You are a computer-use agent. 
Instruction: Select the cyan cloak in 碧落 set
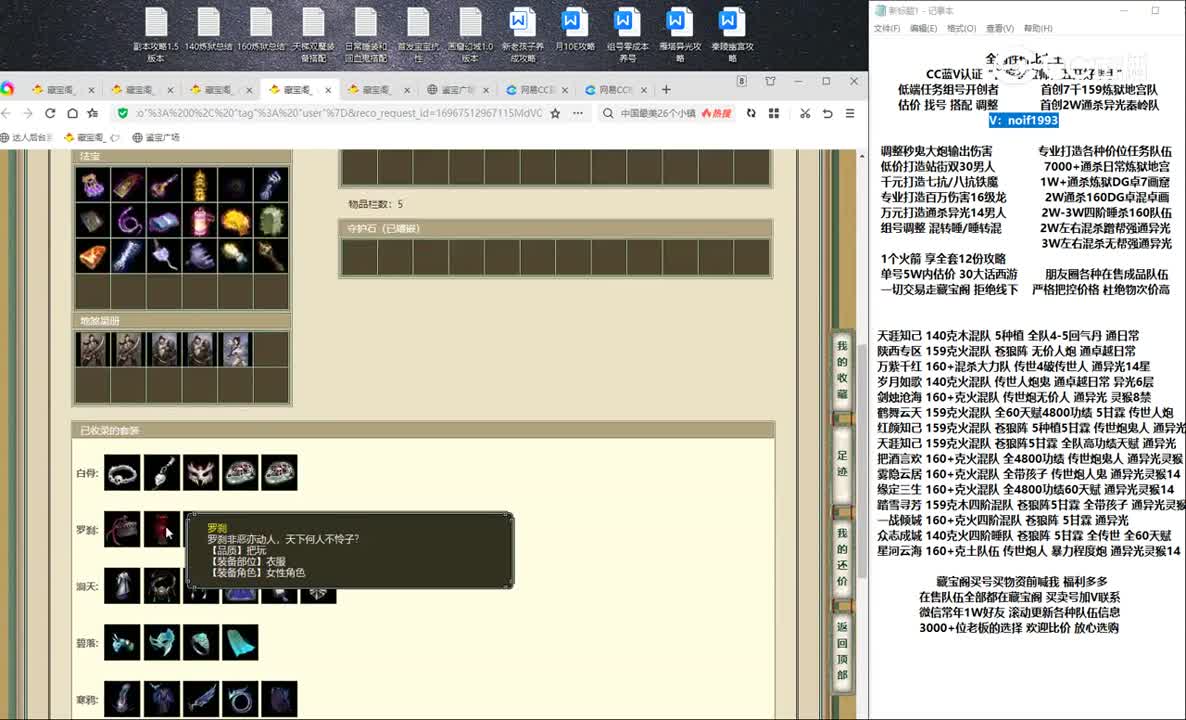pos(240,642)
